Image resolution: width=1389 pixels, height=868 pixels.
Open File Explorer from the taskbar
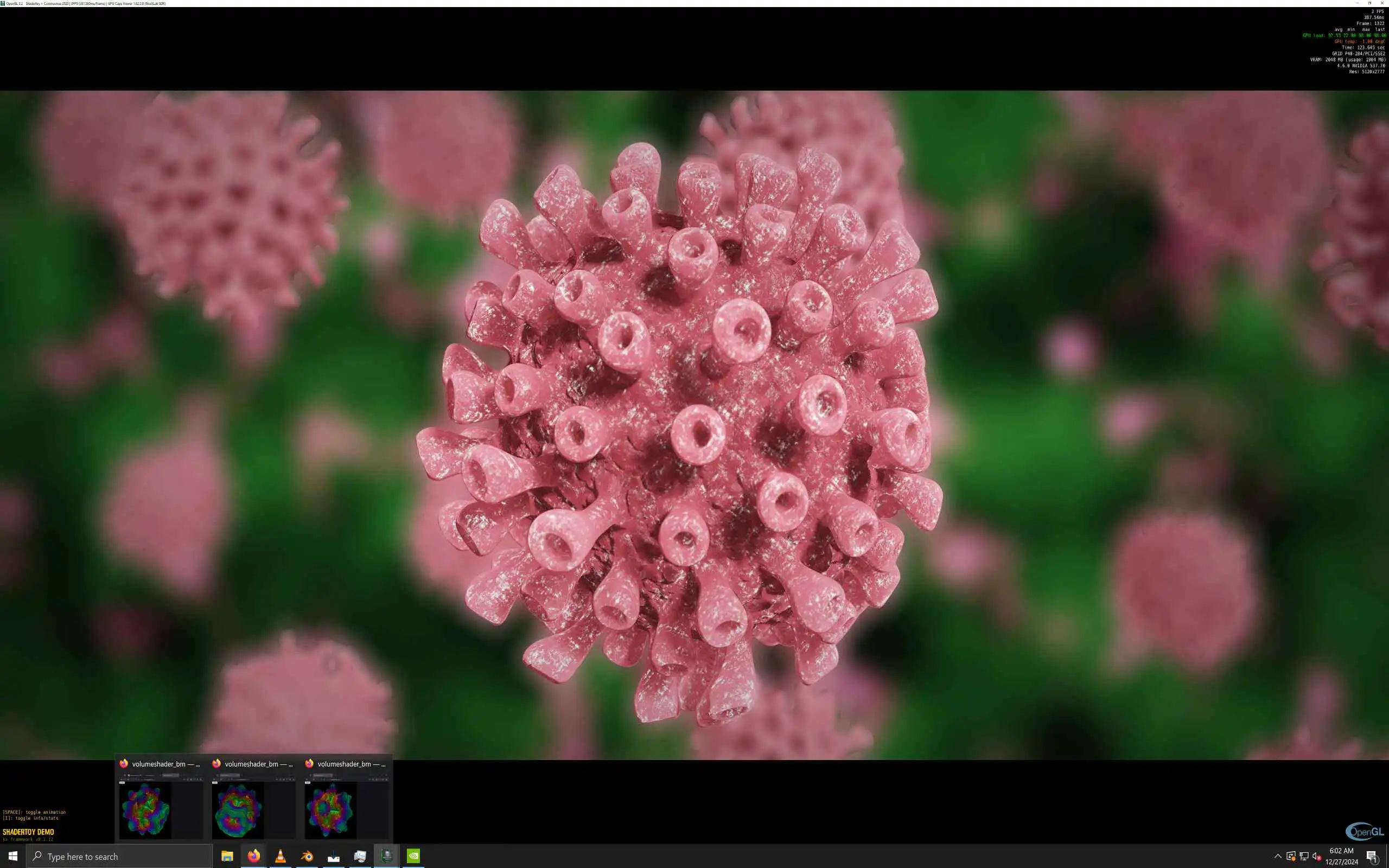tap(227, 857)
